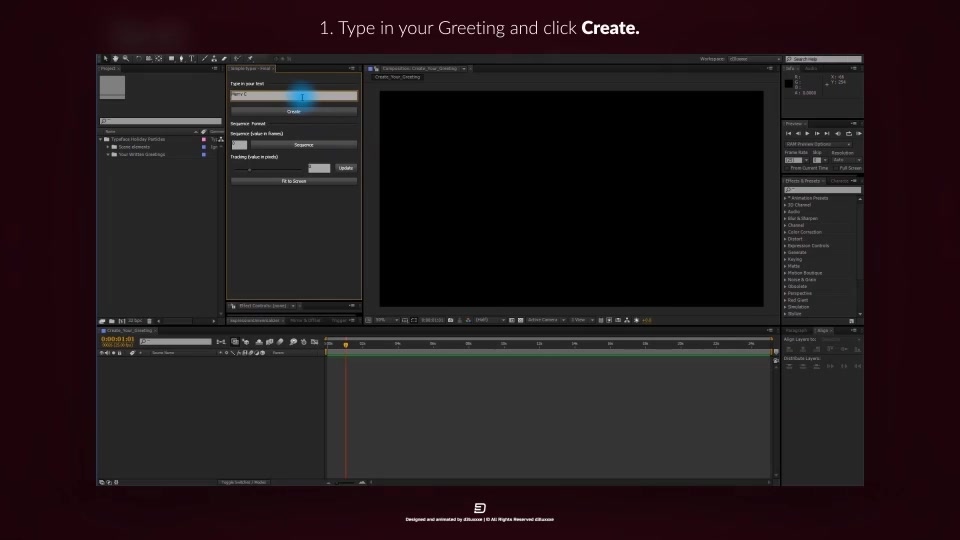
Task: Select the Rectangle shape tool
Action: pyautogui.click(x=171, y=59)
